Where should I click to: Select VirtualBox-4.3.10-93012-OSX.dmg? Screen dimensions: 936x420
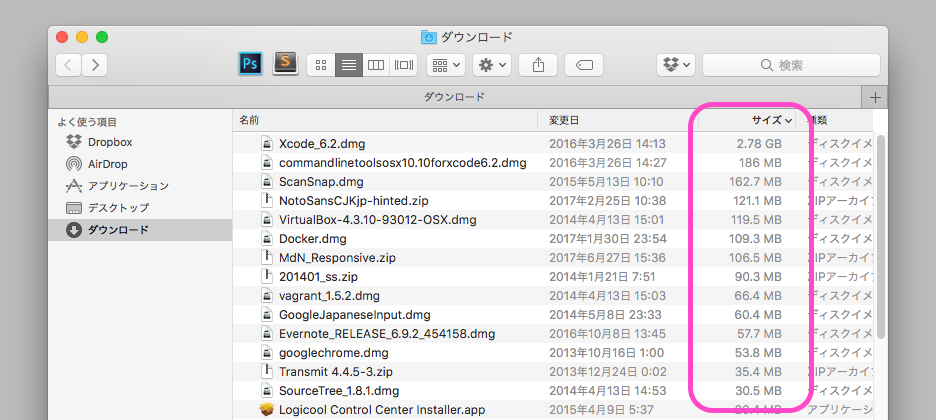pos(377,220)
